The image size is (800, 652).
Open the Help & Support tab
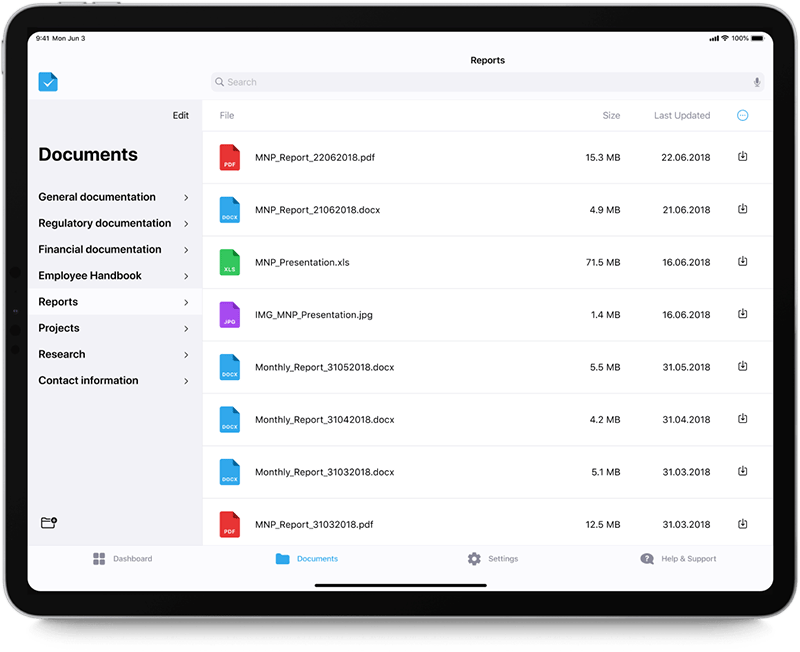point(678,559)
